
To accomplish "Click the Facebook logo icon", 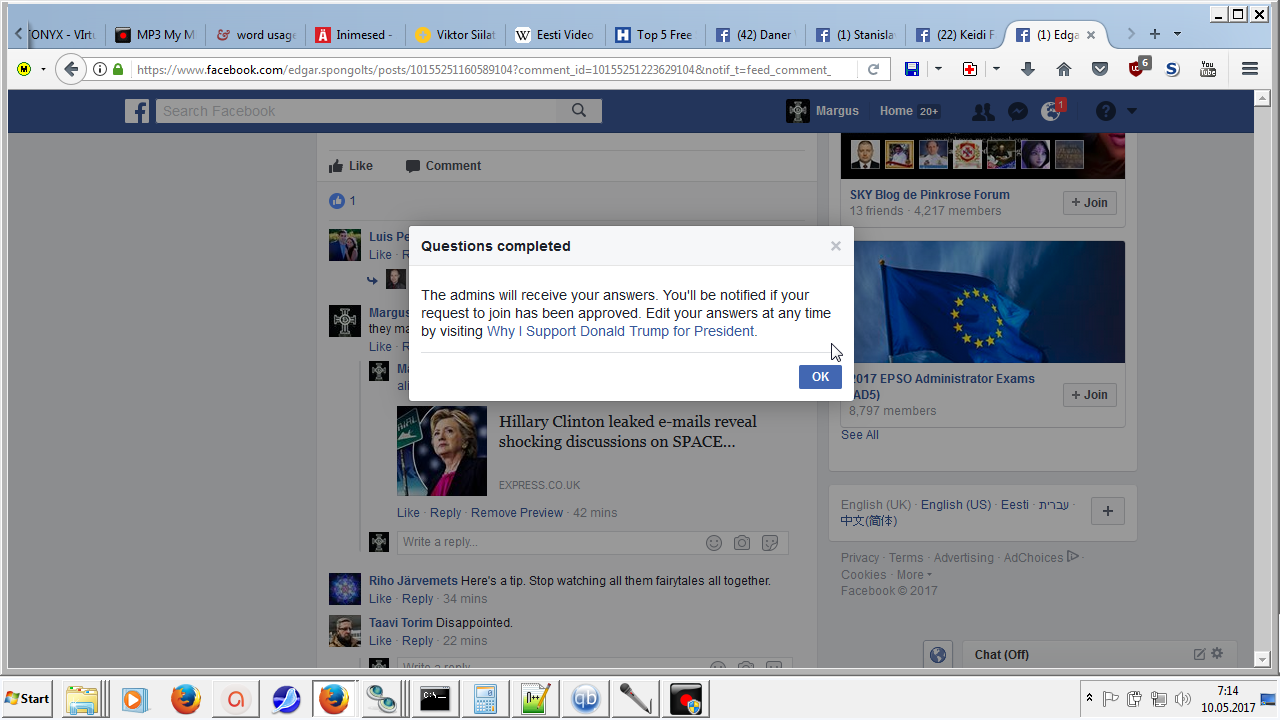I will (x=137, y=111).
